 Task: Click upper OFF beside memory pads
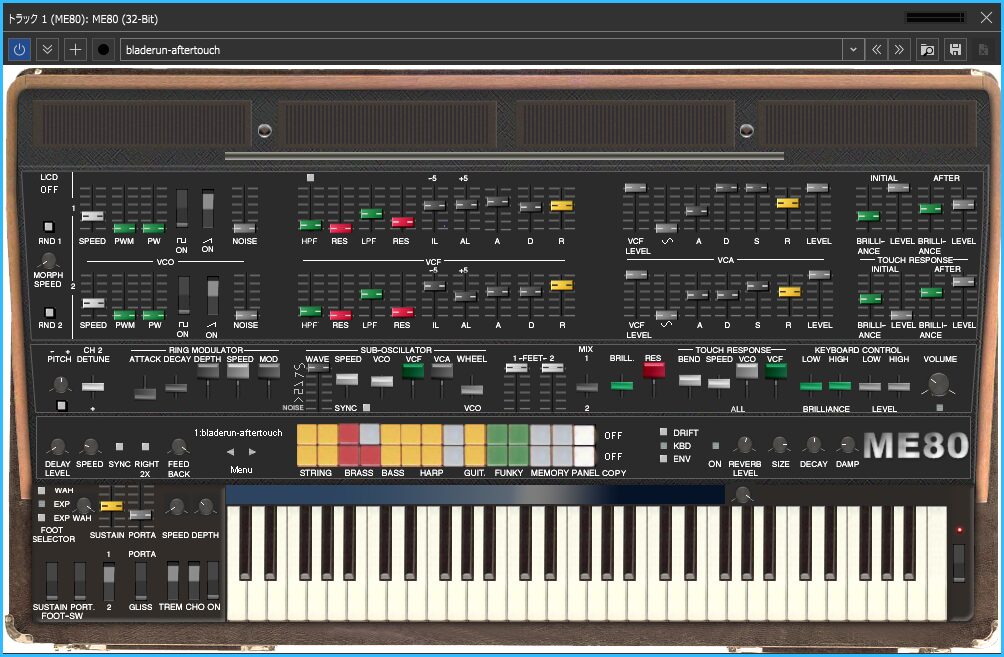point(613,435)
